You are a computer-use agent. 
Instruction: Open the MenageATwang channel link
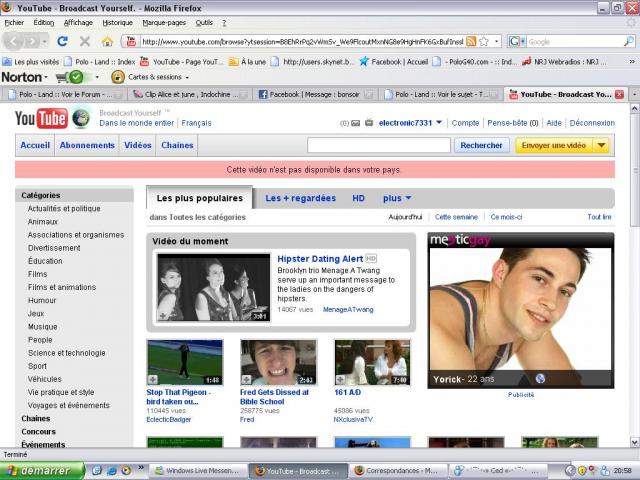coord(348,310)
